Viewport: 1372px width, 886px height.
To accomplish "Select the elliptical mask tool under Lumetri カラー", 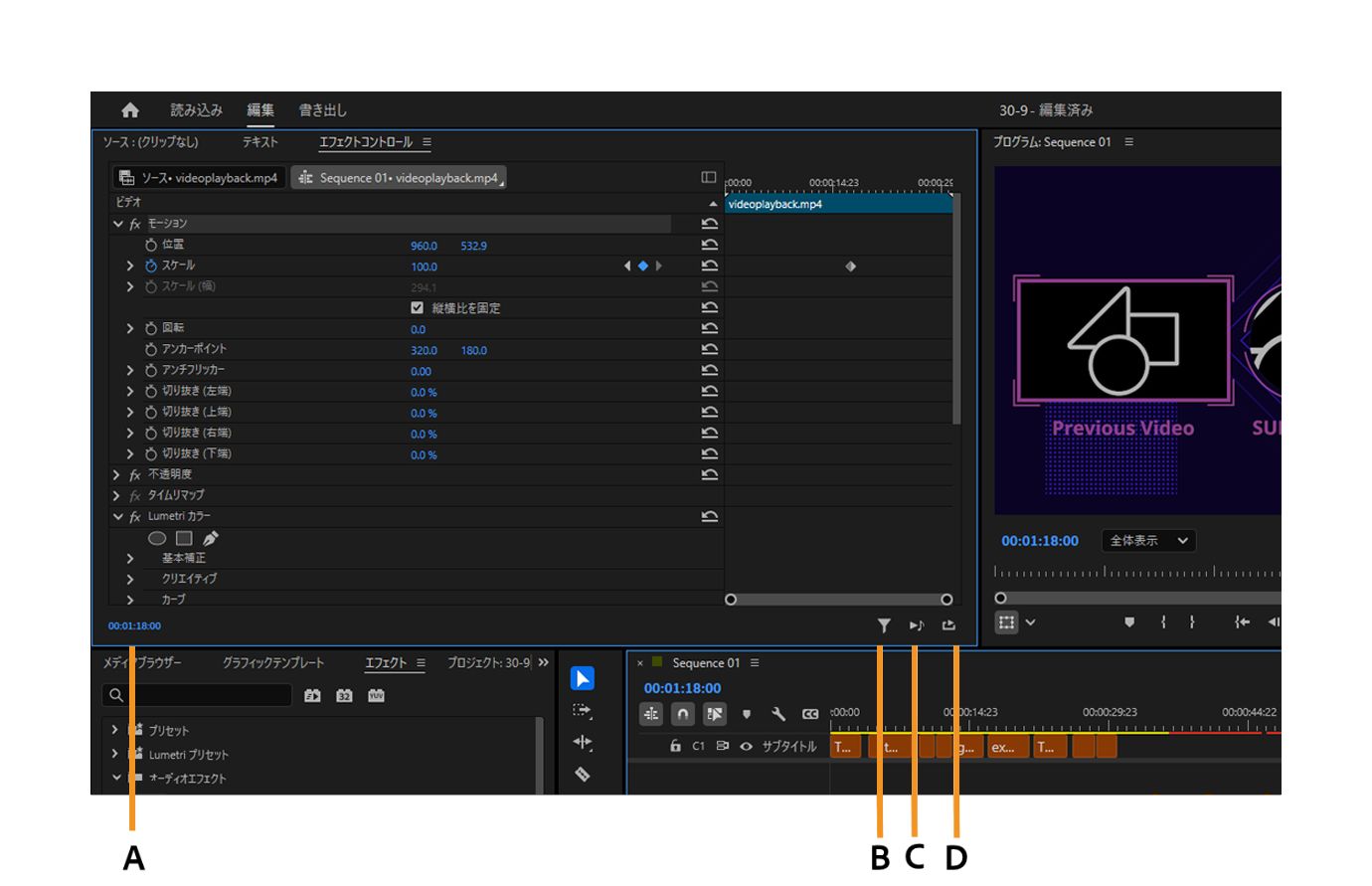I will 157,538.
